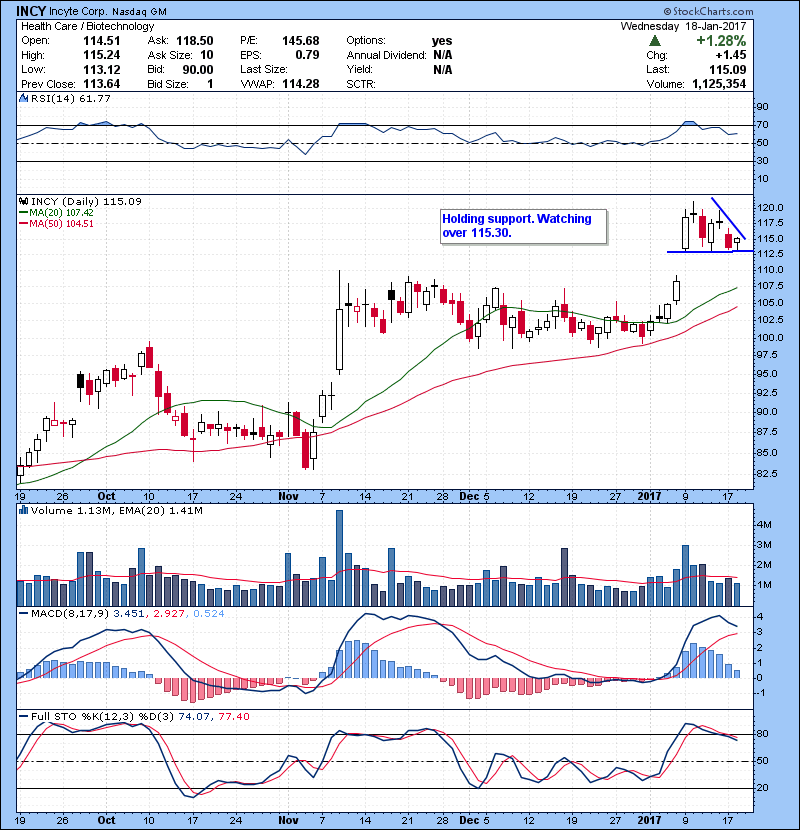This screenshot has width=800, height=830.
Task: Click the Incyte Corp. company name
Action: (x=77, y=11)
